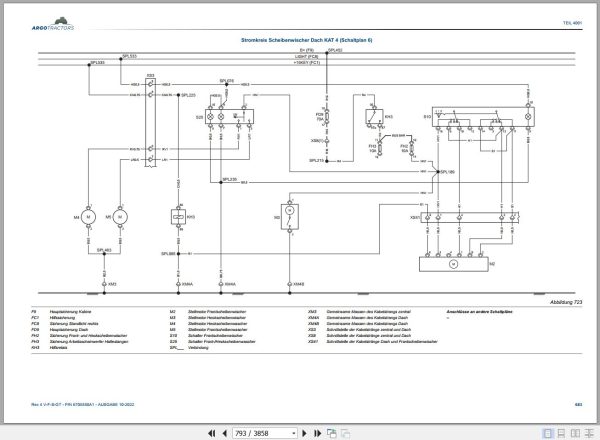This screenshot has width=600, height=440.
Task: Click the footer revision text AUSGABE 10-2022
Action: coord(116,404)
